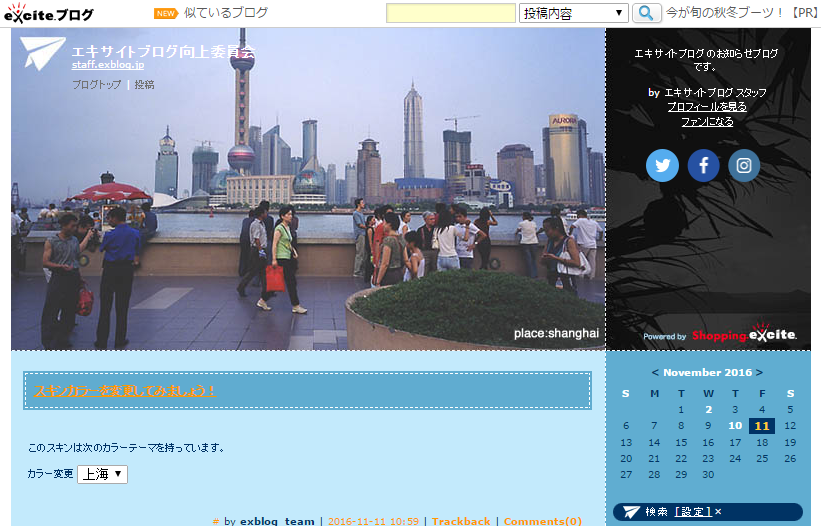Click the magnifier search button

click(646, 13)
